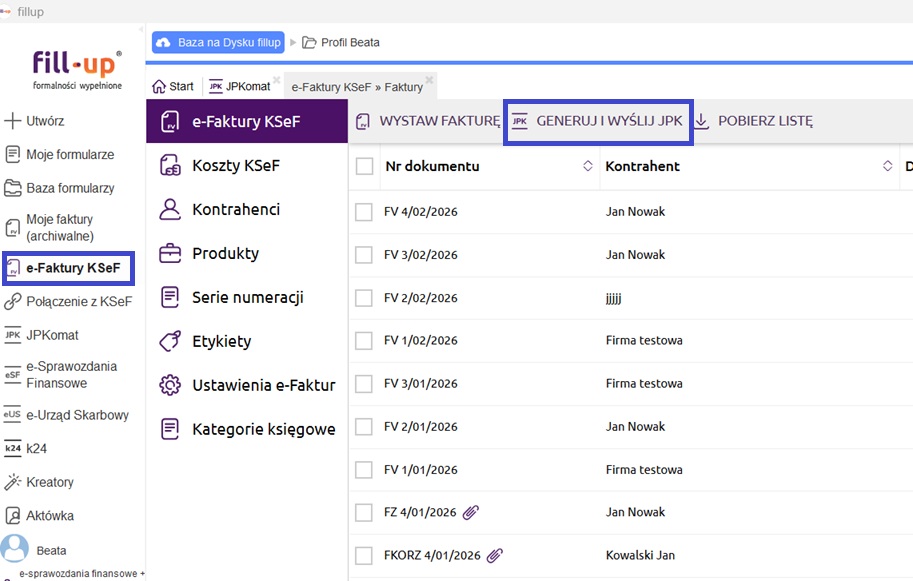Open the Profil Beata breadcrumb folder

340,43
